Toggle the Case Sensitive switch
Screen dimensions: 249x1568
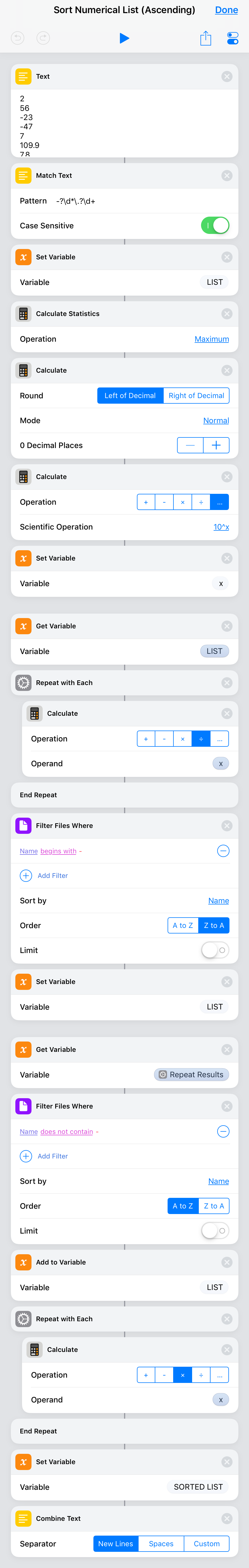[x=215, y=225]
